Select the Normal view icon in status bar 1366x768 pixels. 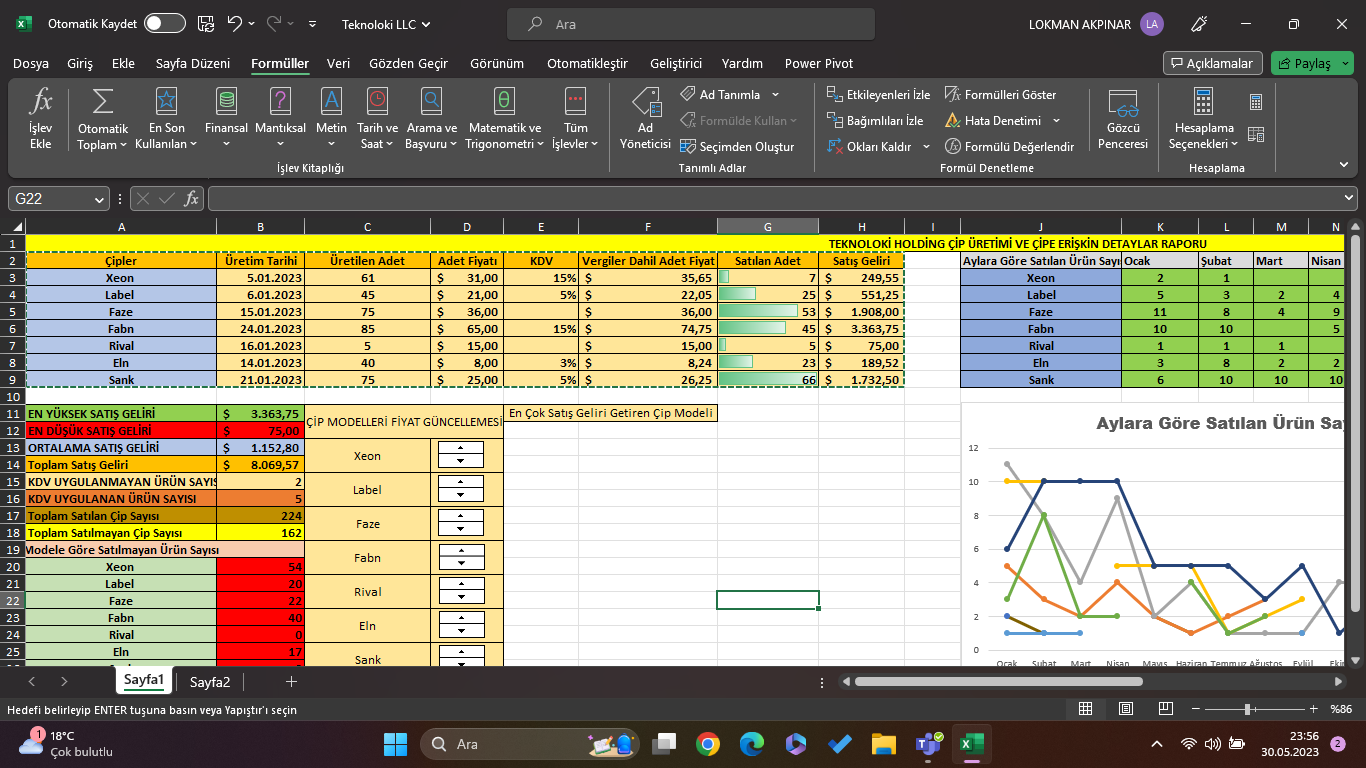pyautogui.click(x=1085, y=709)
